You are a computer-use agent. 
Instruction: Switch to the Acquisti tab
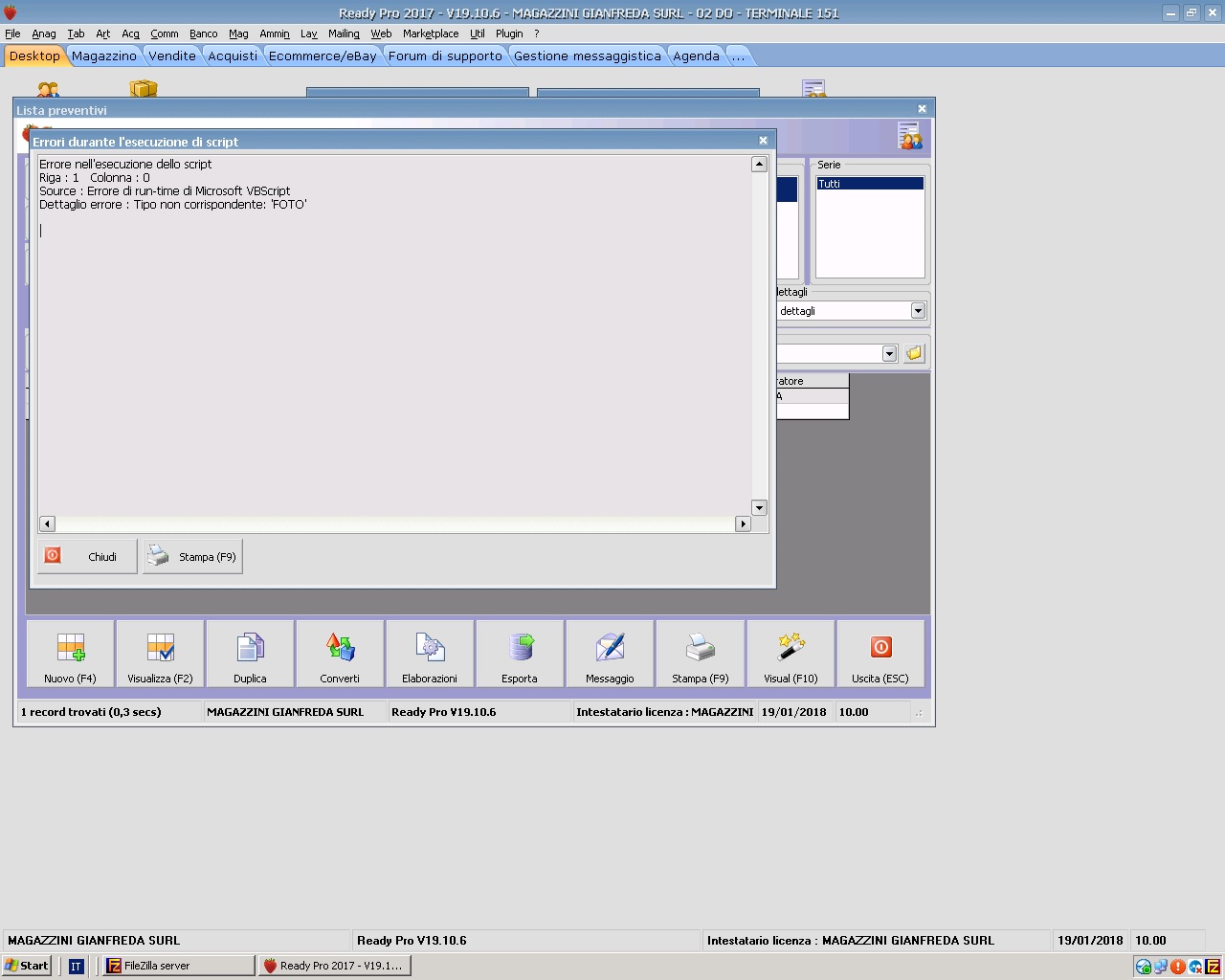(x=233, y=56)
